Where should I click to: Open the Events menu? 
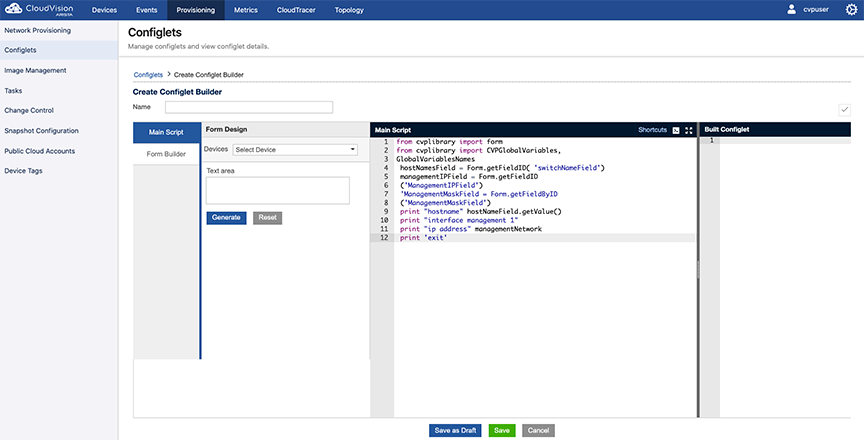[x=147, y=10]
